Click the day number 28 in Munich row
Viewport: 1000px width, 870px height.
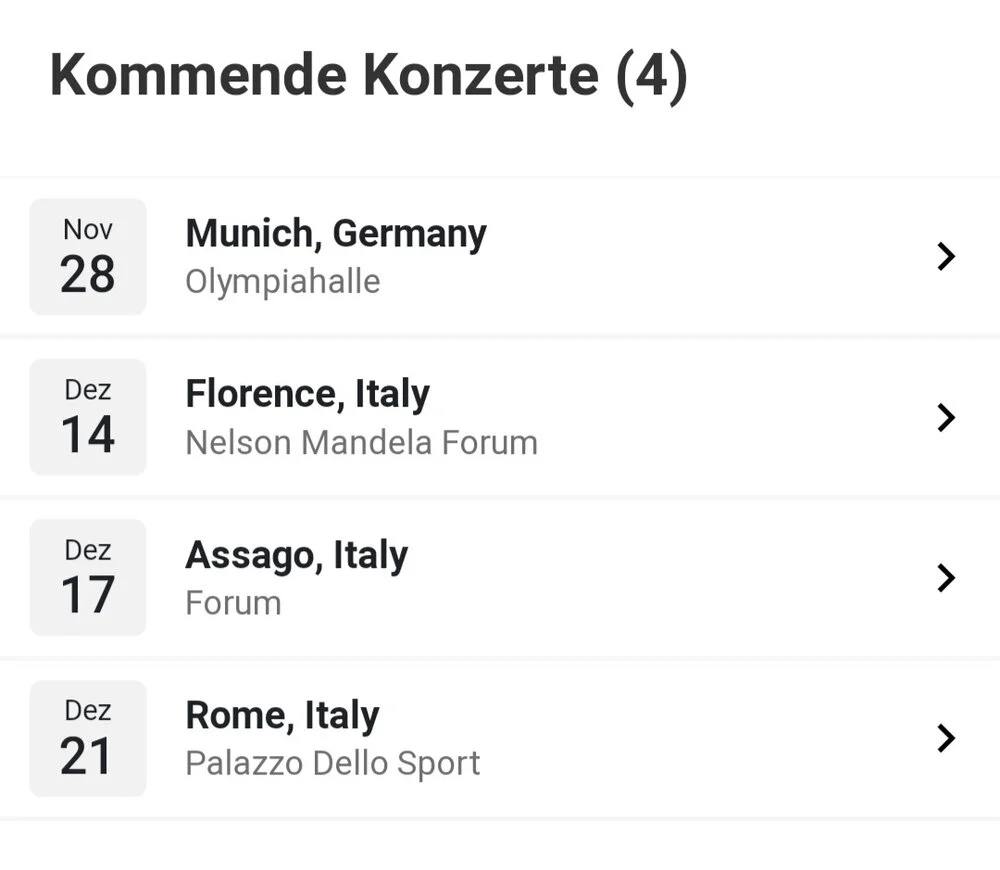coord(88,274)
